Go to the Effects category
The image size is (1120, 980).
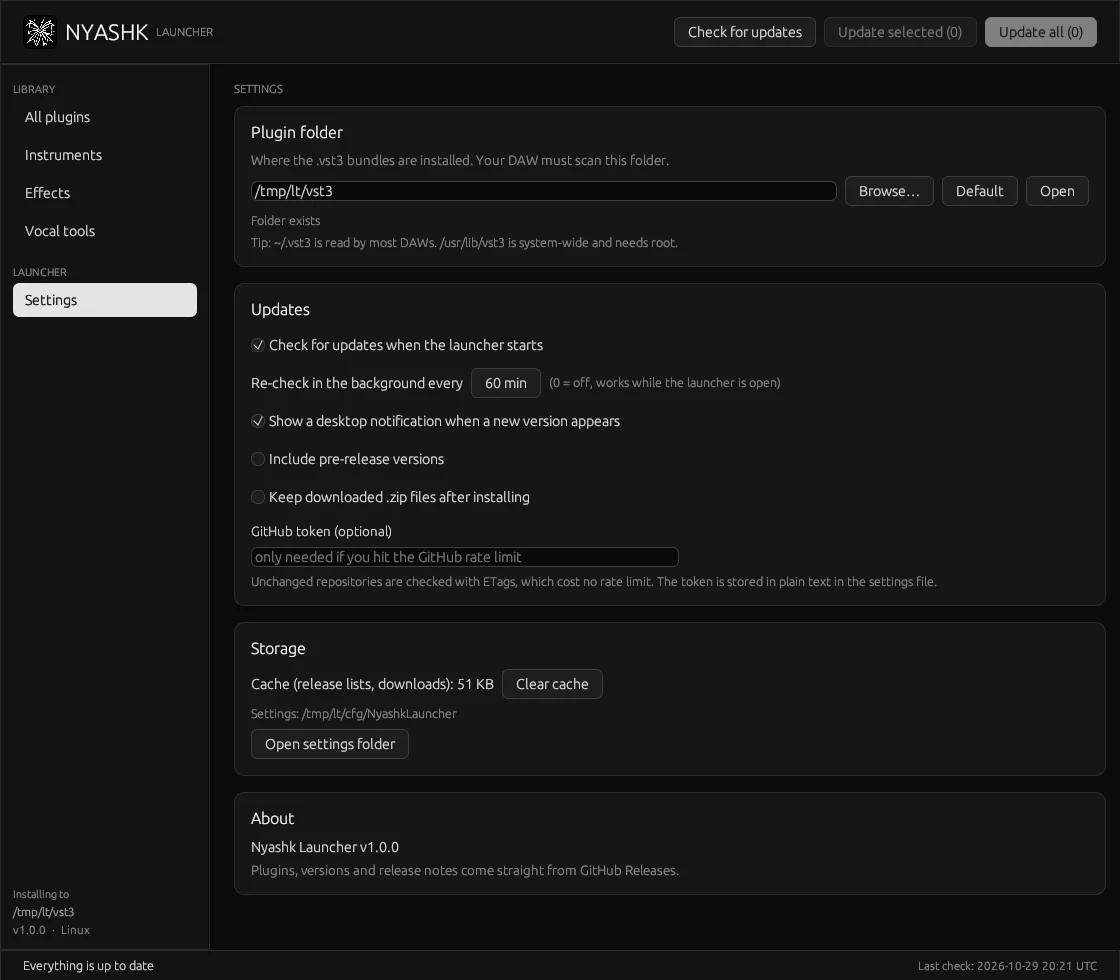104,193
